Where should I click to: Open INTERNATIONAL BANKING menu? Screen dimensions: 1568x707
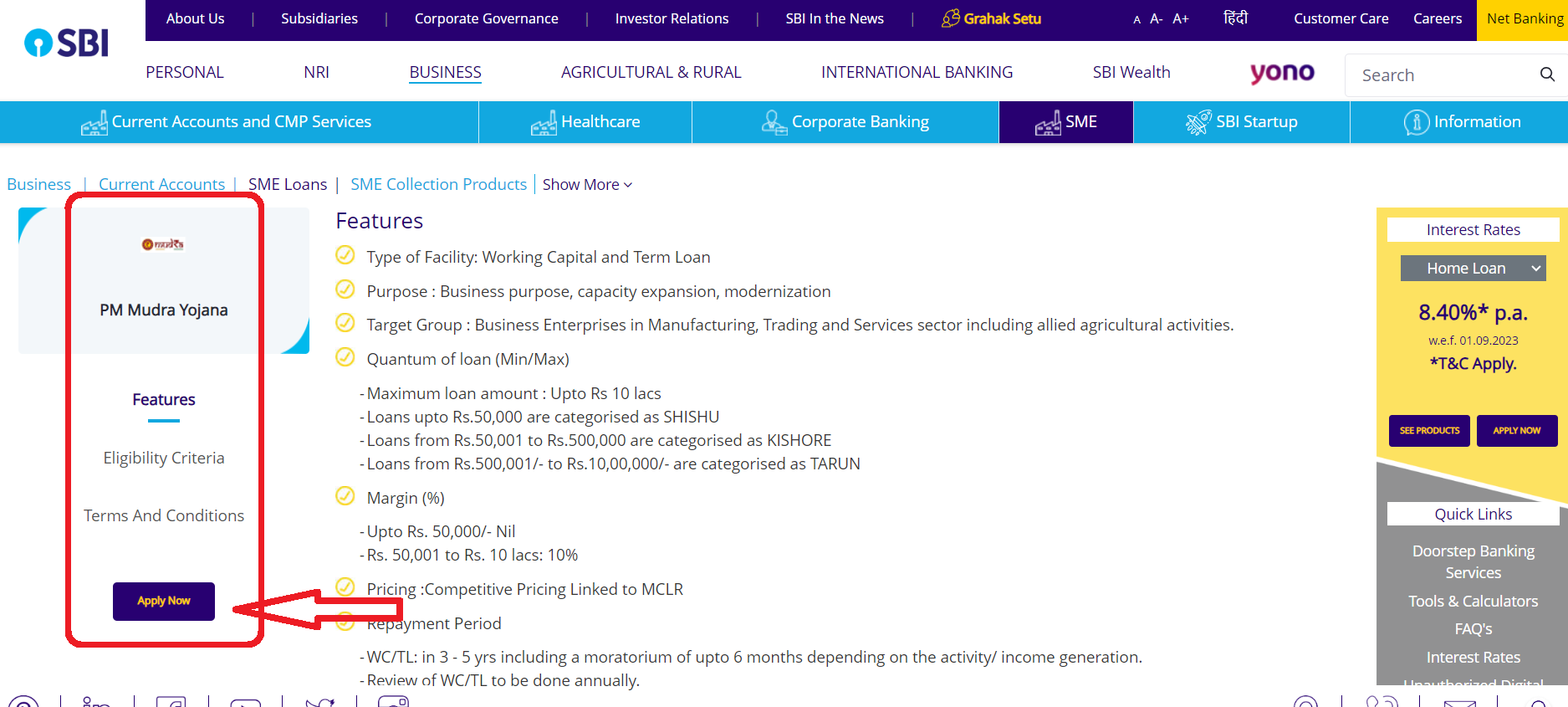(917, 72)
